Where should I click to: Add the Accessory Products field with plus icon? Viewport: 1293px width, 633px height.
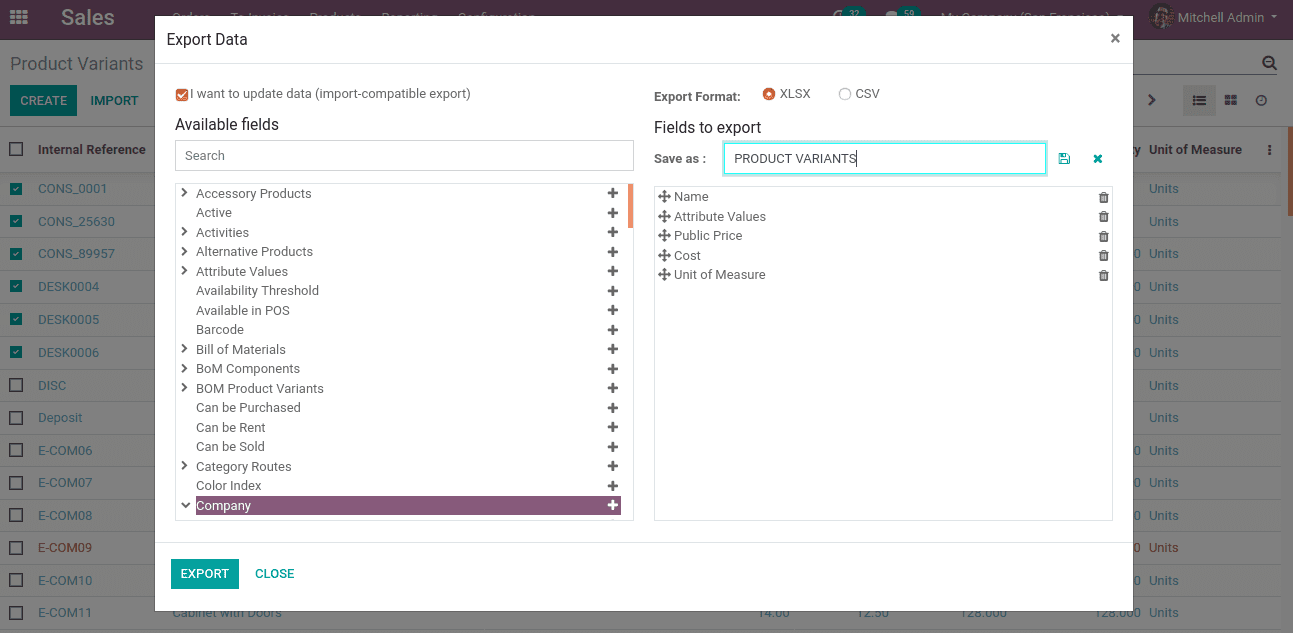pos(613,193)
